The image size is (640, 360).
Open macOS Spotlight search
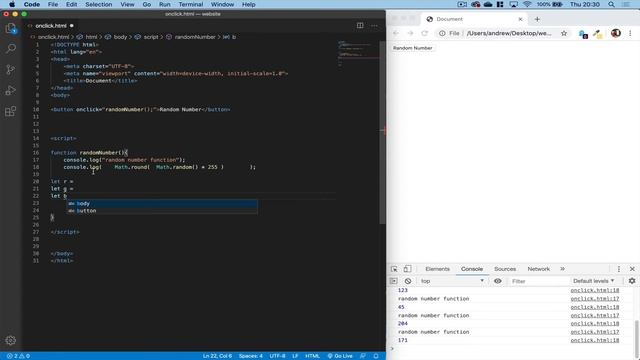point(611,4)
